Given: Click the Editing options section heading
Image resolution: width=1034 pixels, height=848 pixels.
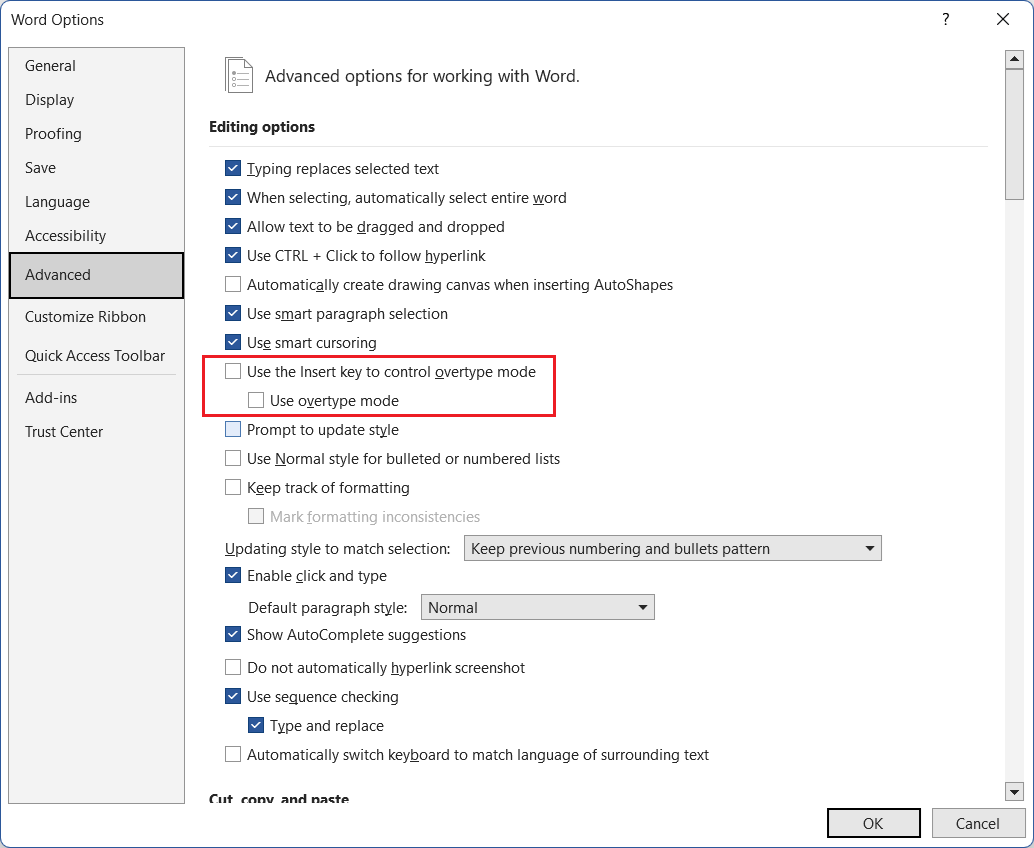Looking at the screenshot, I should 262,127.
